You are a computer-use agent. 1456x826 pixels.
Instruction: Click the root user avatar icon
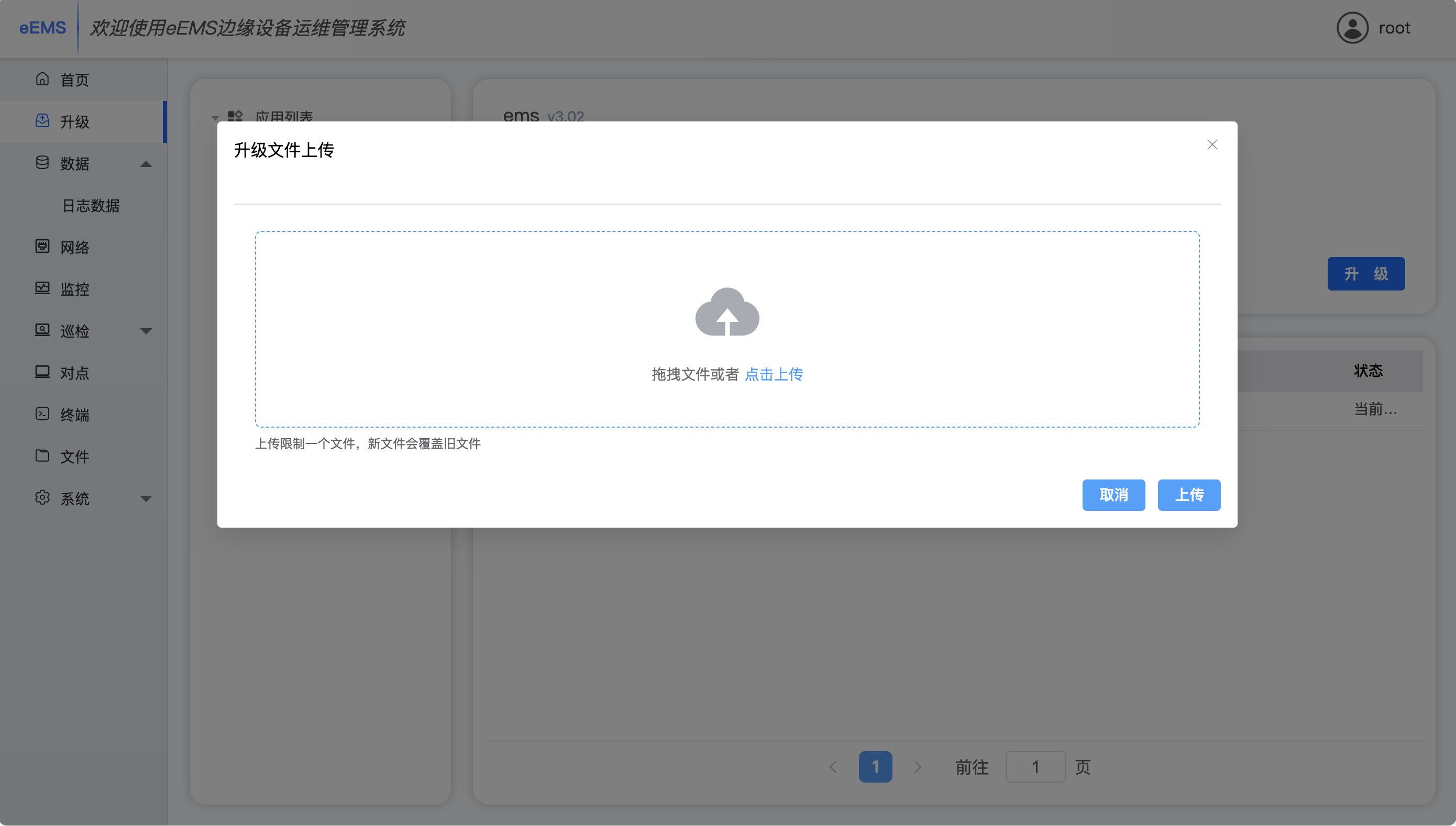pos(1353,28)
